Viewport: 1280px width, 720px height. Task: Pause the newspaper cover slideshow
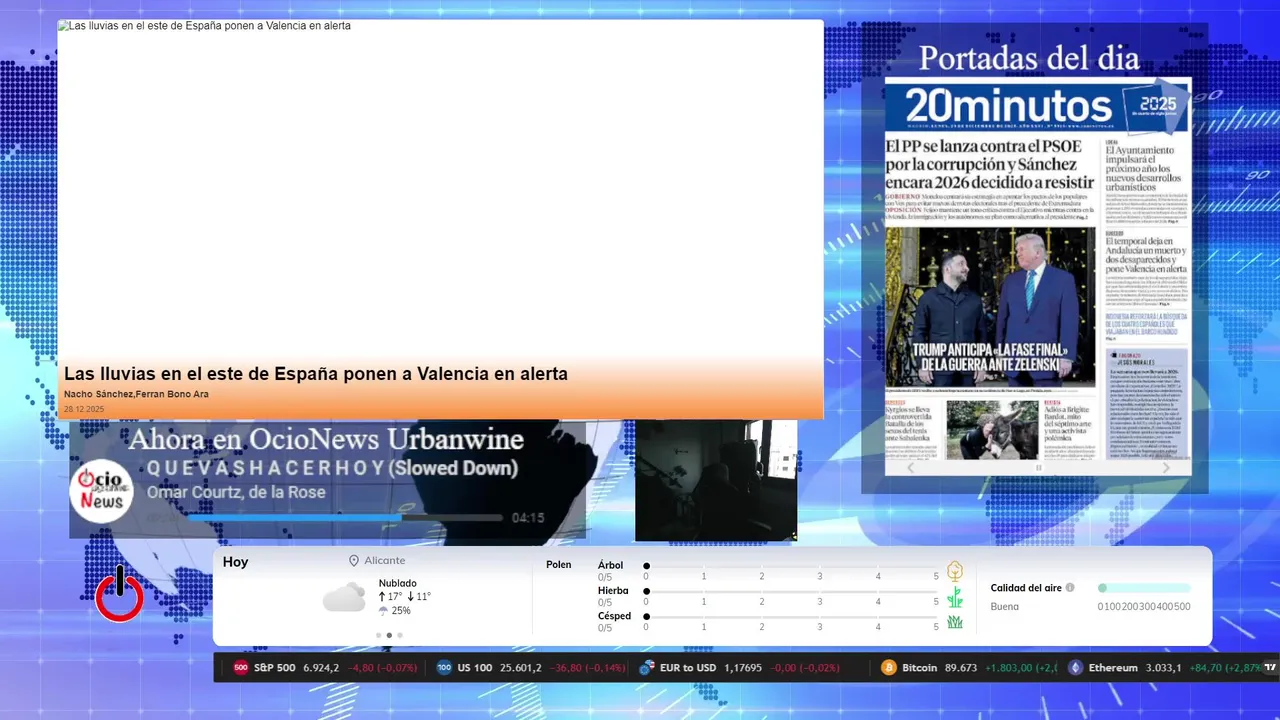coord(1038,468)
